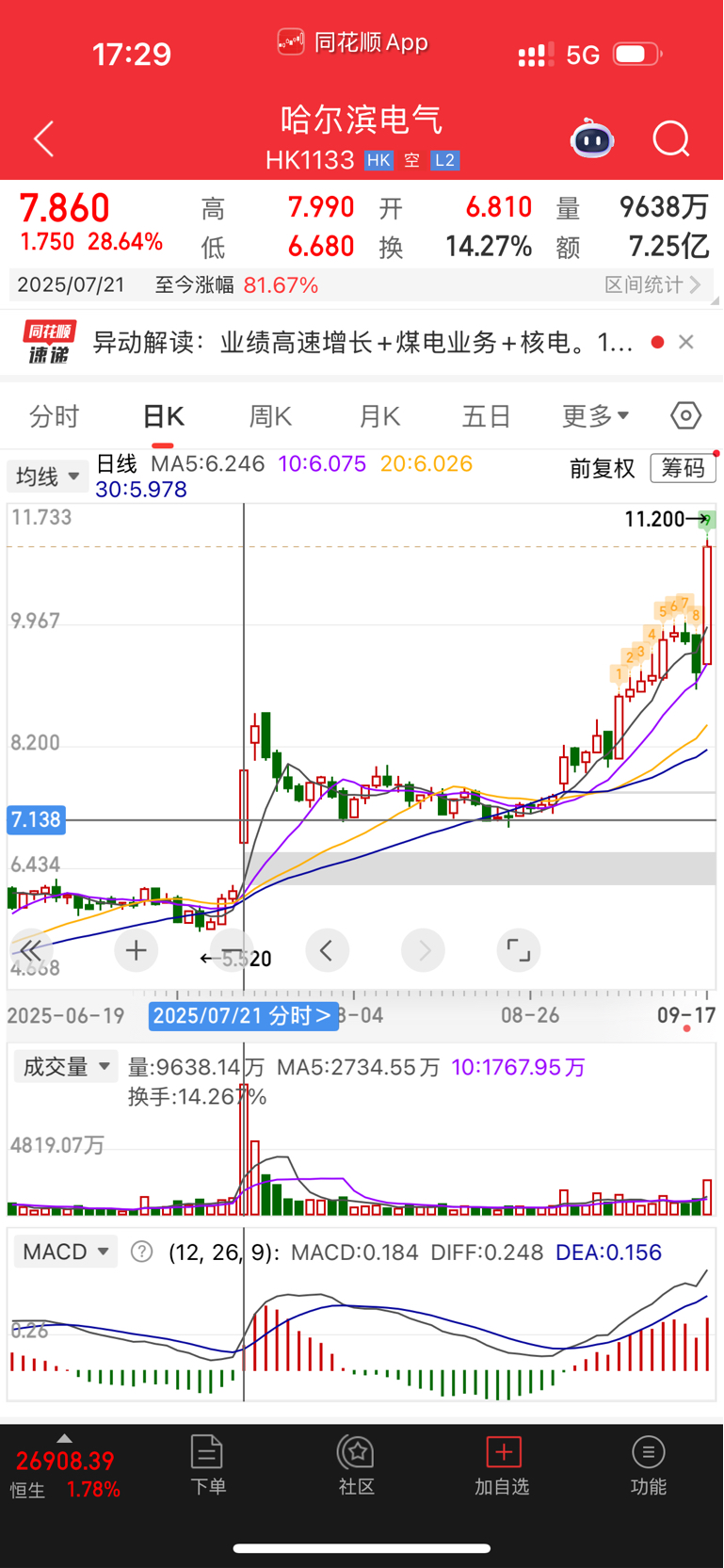Zoom in chart with plus button

pos(137,950)
